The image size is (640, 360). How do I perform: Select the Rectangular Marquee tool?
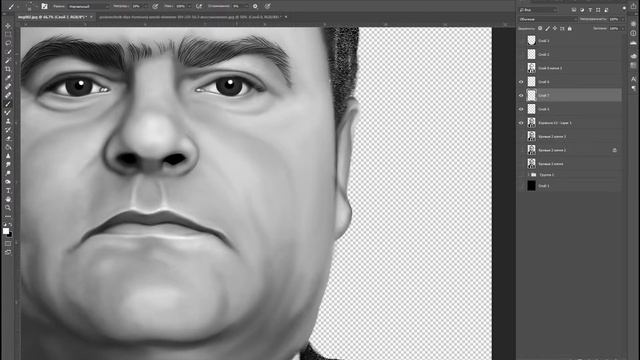coord(8,34)
